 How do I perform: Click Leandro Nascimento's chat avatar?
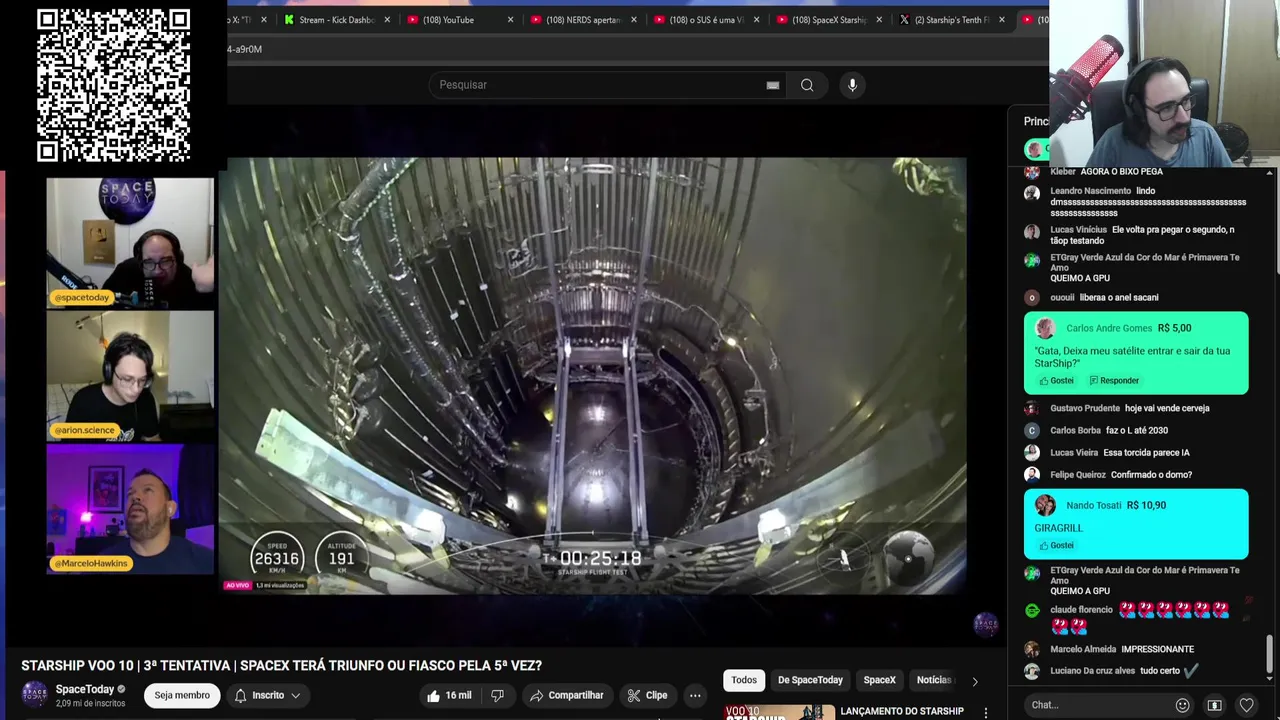click(1032, 193)
